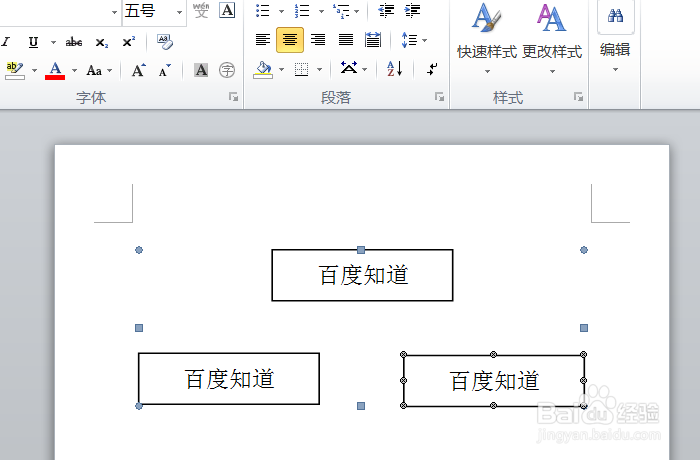This screenshot has width=700, height=460.
Task: Open Font dialog launcher
Action: (x=233, y=97)
